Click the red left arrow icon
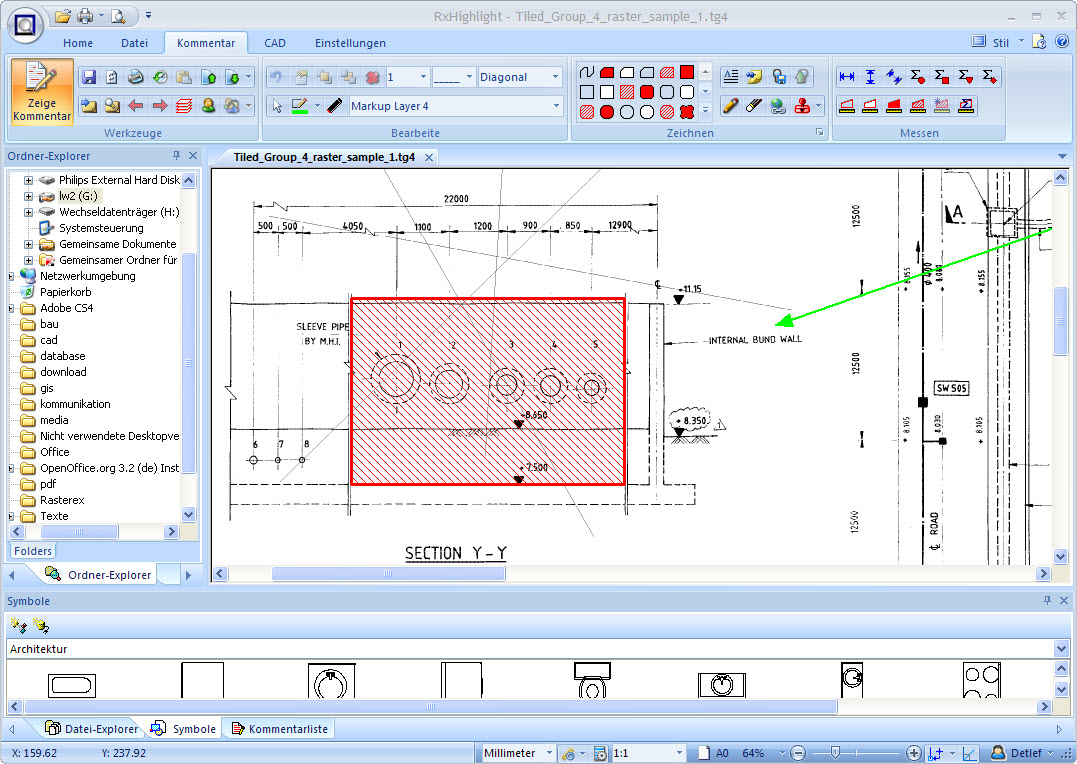This screenshot has height=764, width=1077. tap(135, 105)
